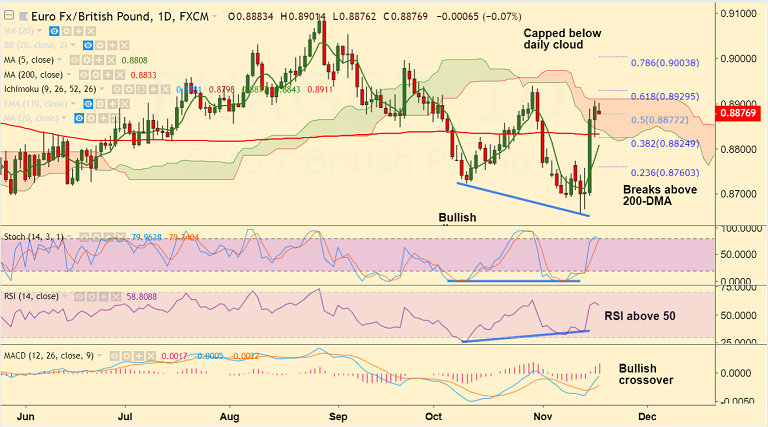This screenshot has height=427, width=768.
Task: Click the plus icon next to MA (5, close)
Action: point(99,60)
